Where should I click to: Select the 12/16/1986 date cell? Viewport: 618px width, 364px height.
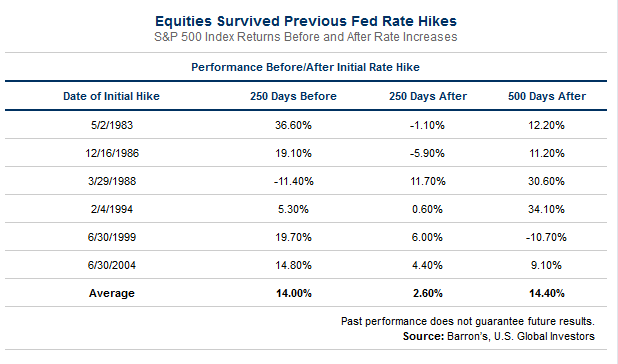point(112,153)
